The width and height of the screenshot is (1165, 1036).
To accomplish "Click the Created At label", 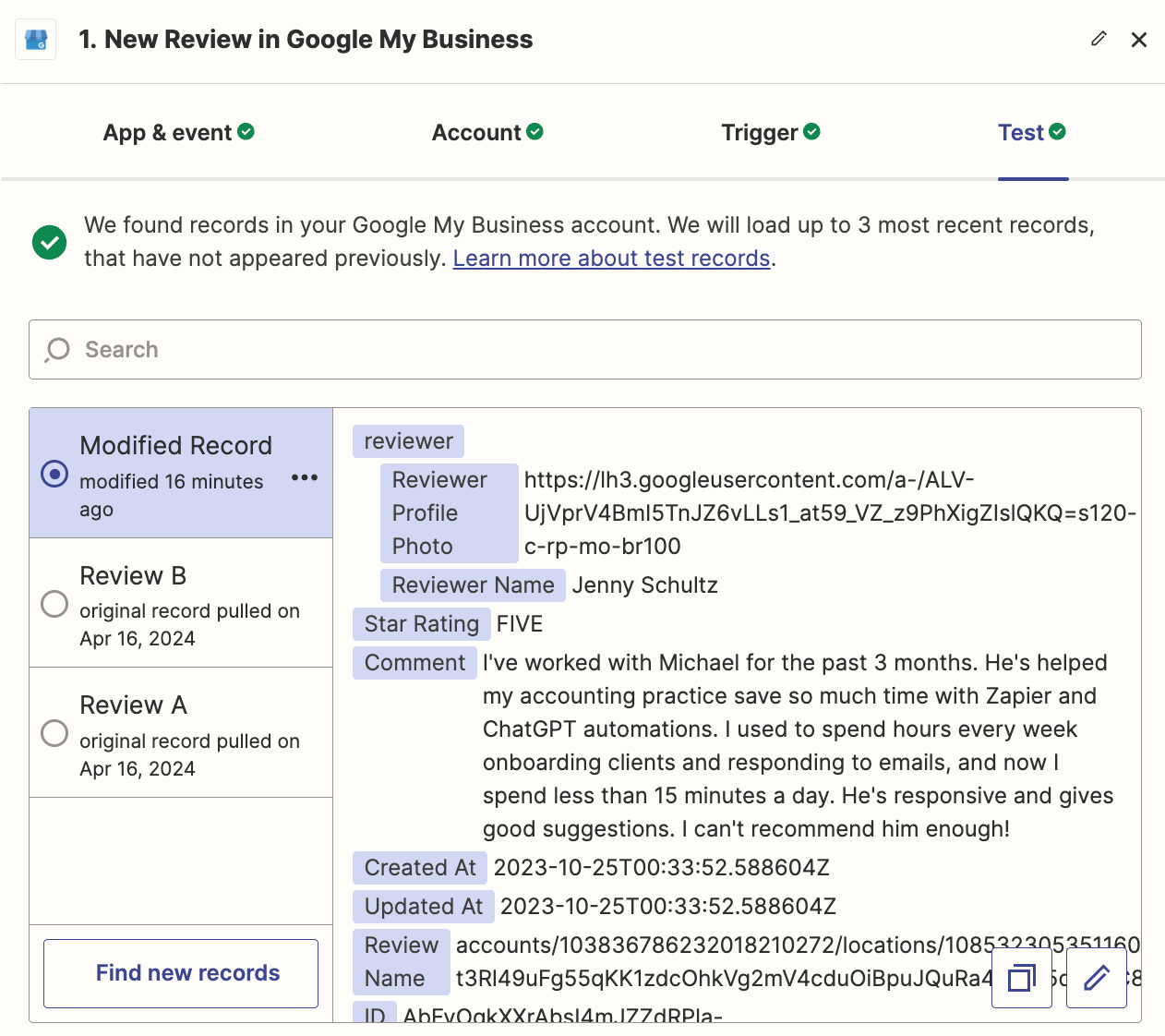I will (420, 868).
